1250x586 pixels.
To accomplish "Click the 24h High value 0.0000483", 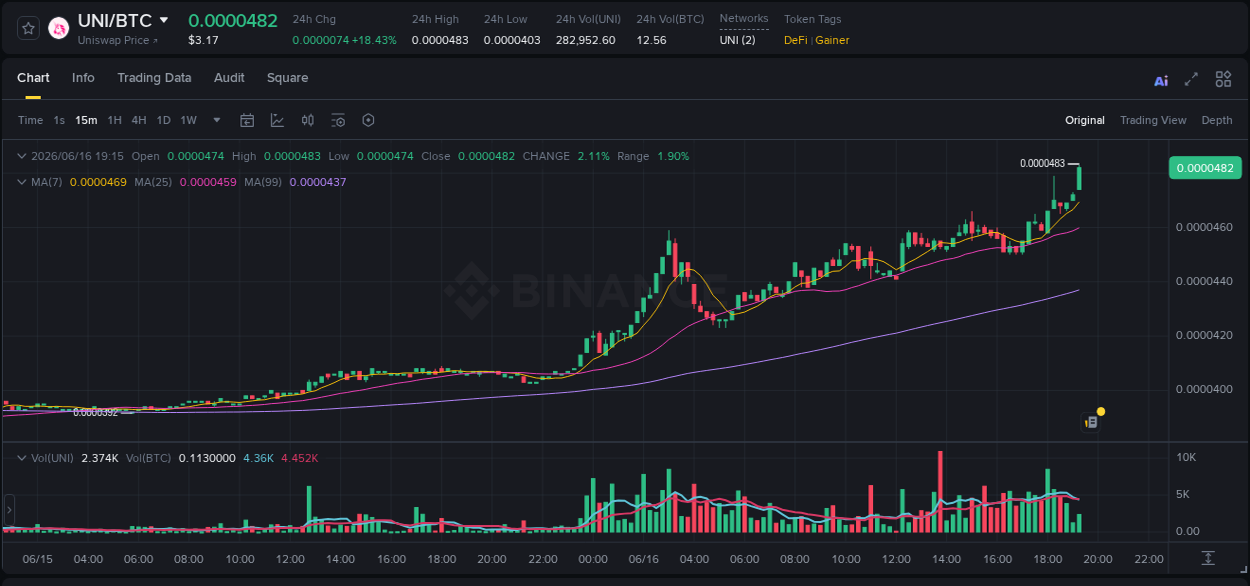I will click(x=440, y=40).
